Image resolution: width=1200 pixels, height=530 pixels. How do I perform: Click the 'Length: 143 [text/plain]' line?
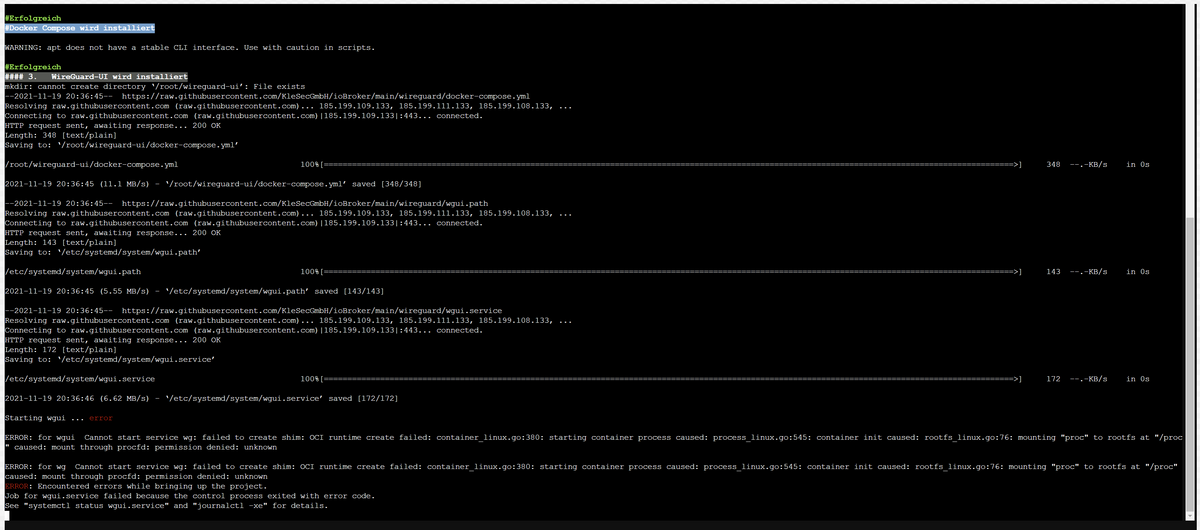60,241
